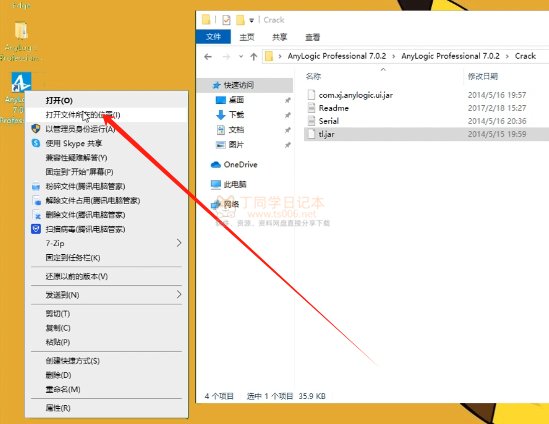Open 下载 in the navigation pane
Screen dimensions: 549x424
point(236,115)
